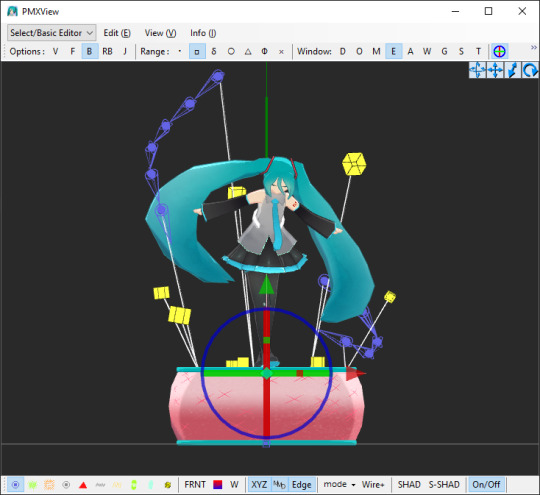
Task: Click the red-blue gradient color swatch
Action: (x=218, y=485)
